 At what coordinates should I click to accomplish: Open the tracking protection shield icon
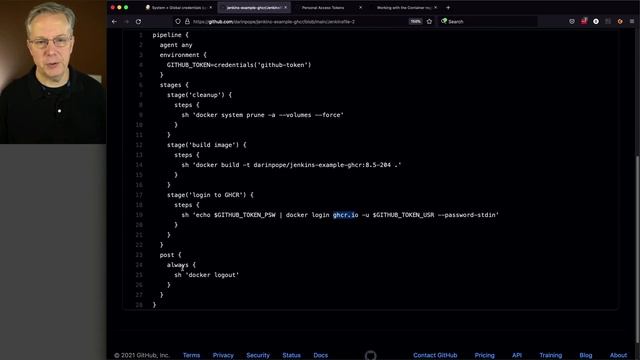point(178,22)
